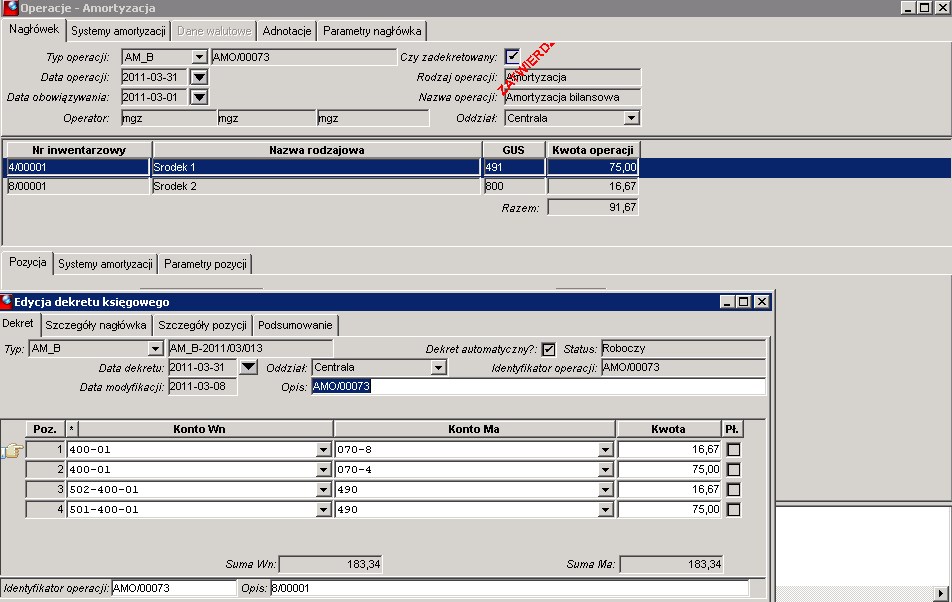Viewport: 952px width, 602px height.
Task: Click the Data operacji field 2011-03-31
Action: tap(154, 77)
